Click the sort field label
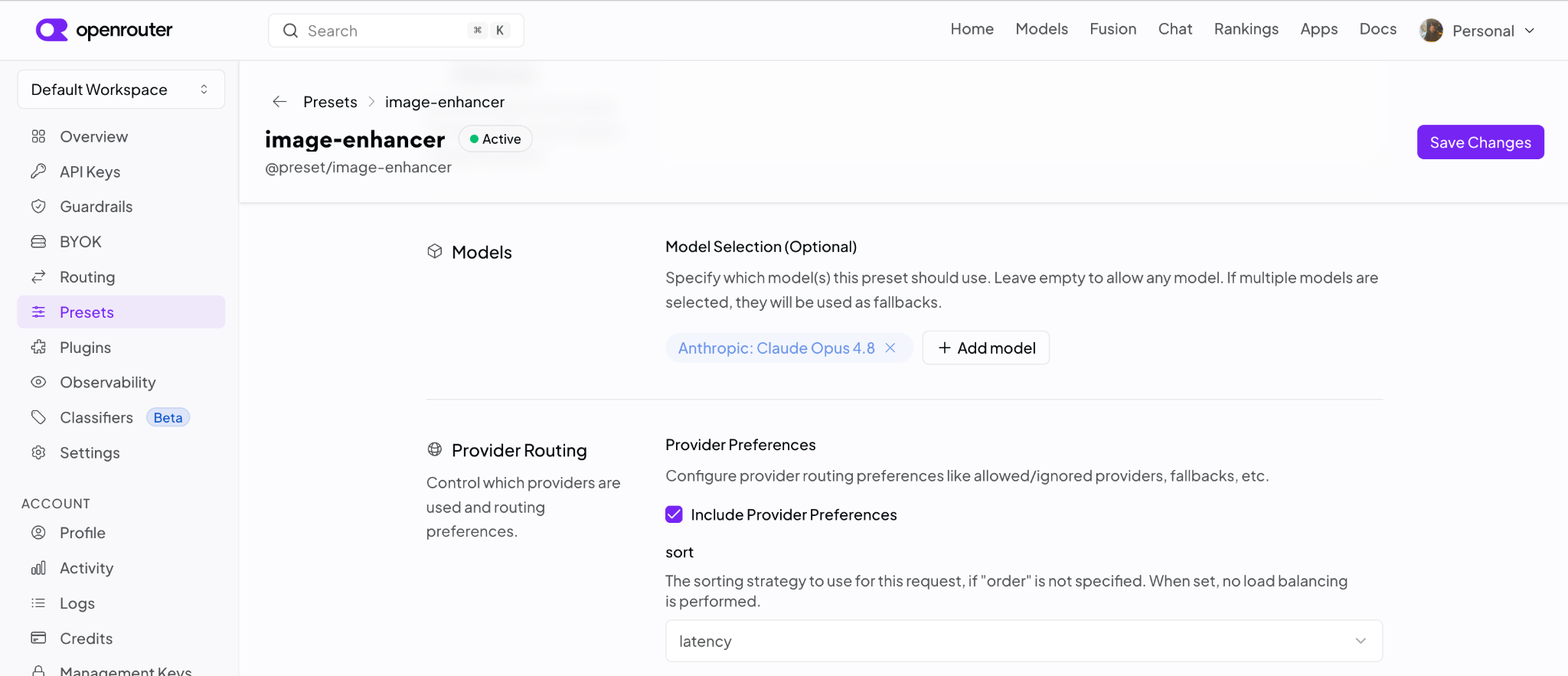The image size is (1568, 676). [x=679, y=552]
